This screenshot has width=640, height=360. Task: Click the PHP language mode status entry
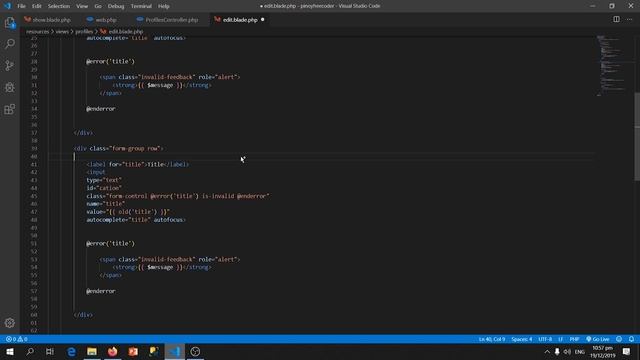click(574, 339)
